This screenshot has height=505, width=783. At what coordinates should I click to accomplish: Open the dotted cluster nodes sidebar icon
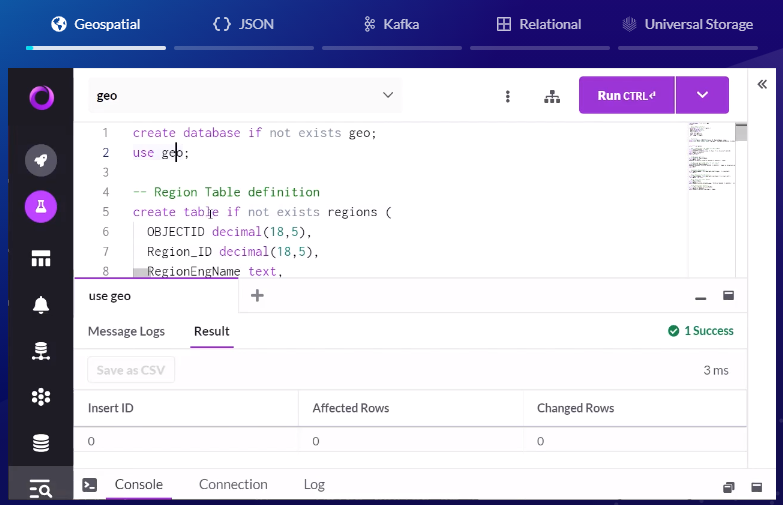tap(41, 397)
